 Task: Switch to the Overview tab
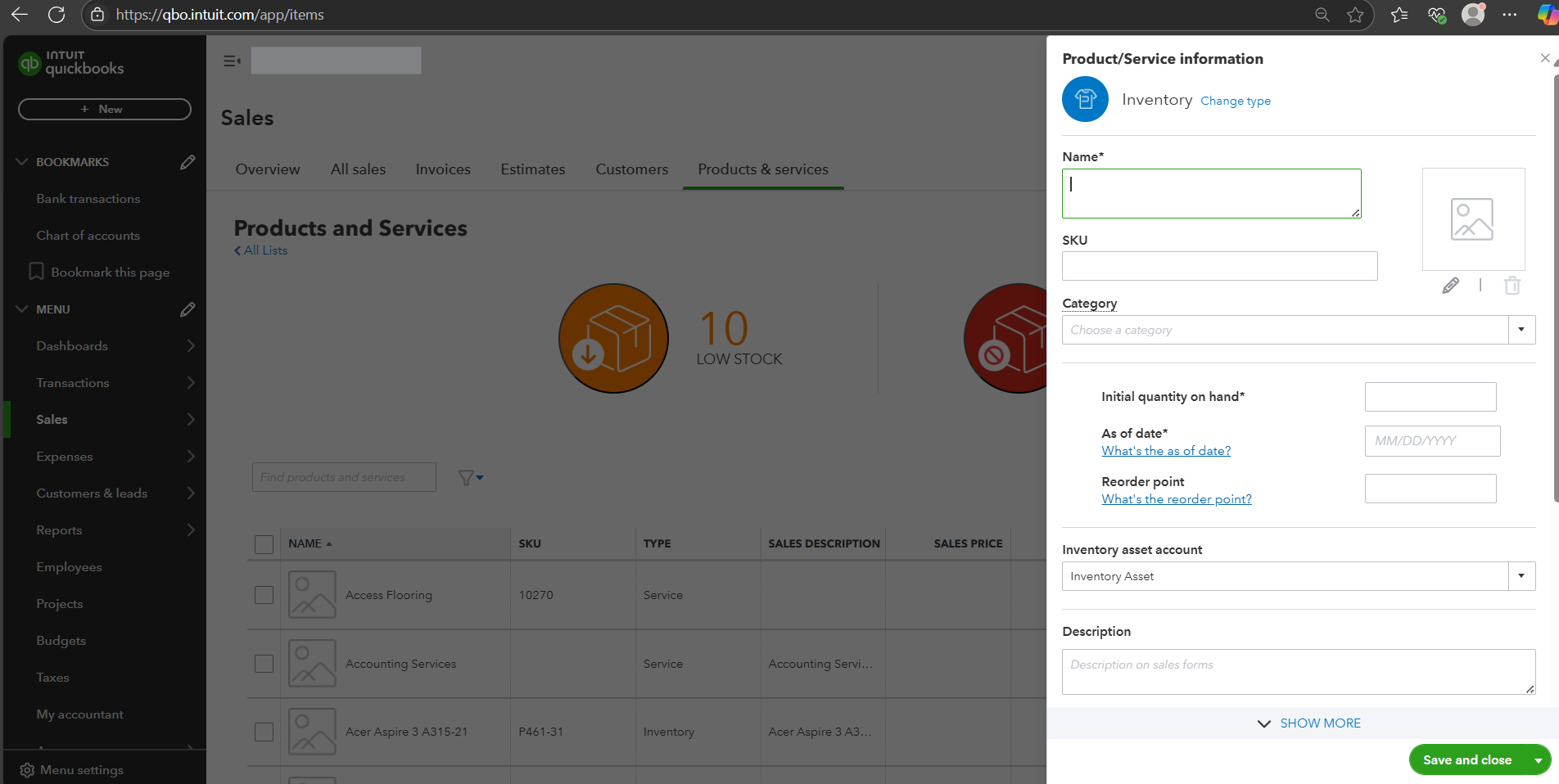tap(268, 169)
